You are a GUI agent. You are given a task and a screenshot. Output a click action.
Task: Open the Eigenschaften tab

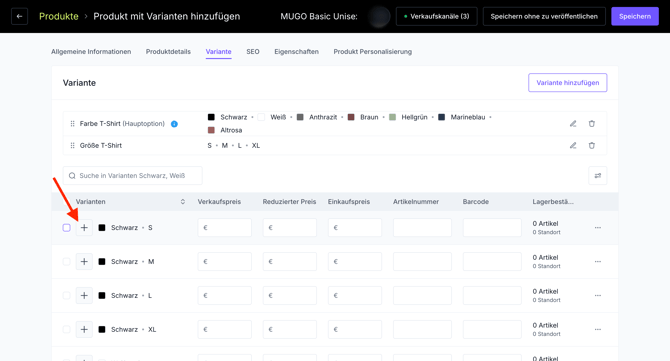click(297, 52)
